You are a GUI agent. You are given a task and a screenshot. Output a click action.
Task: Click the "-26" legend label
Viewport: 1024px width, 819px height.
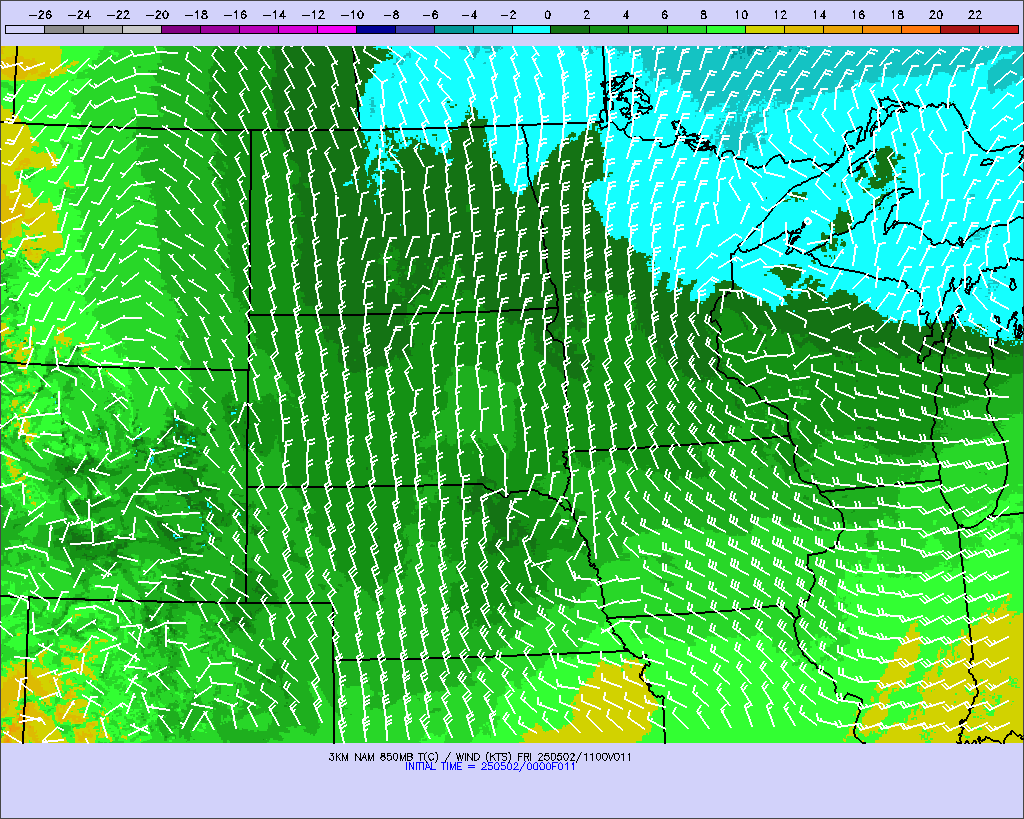[40, 14]
